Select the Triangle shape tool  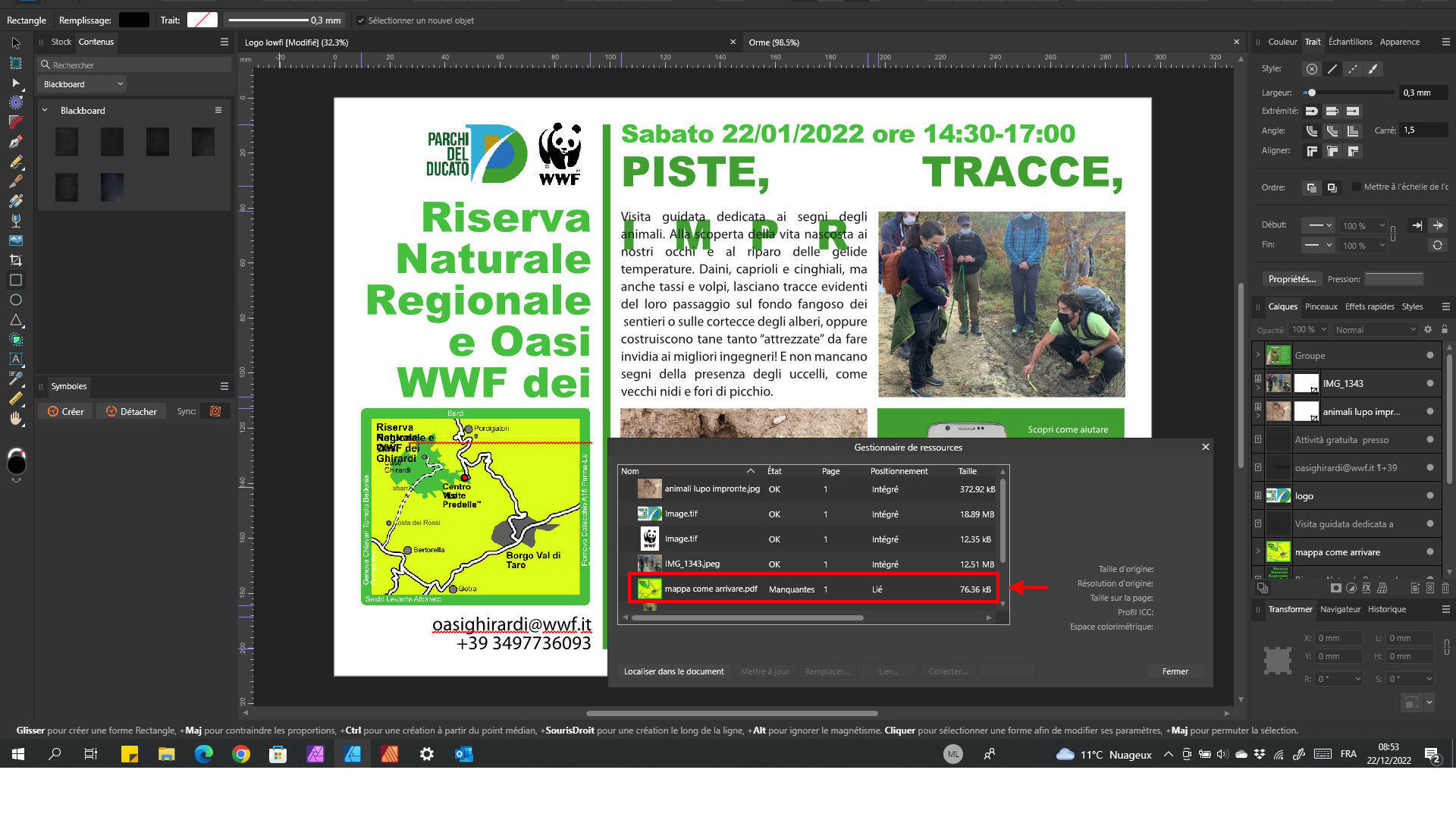click(15, 319)
